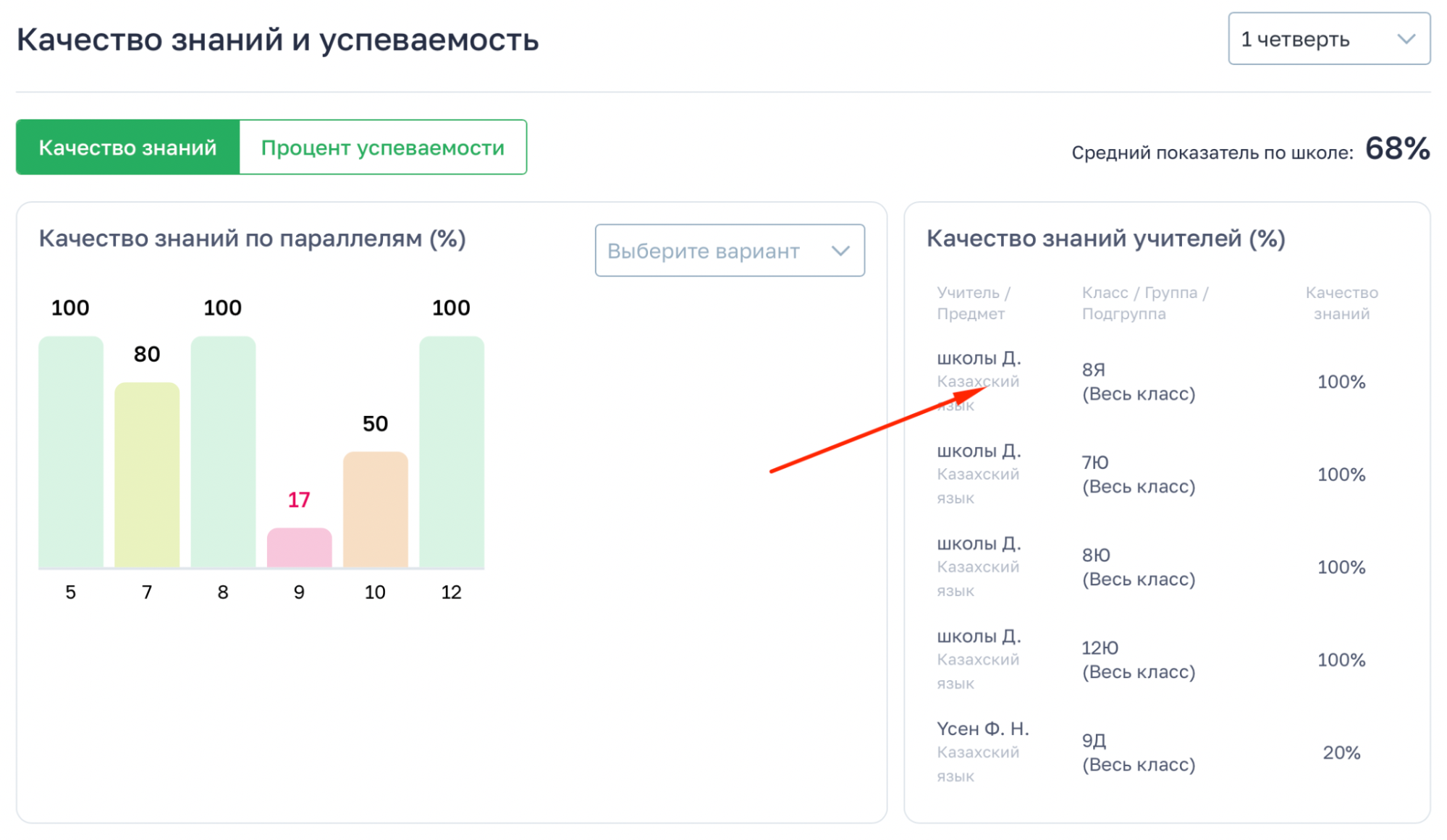This screenshot has height=840, width=1447.
Task: Switch to 'Качество знаний' tab
Action: [127, 148]
